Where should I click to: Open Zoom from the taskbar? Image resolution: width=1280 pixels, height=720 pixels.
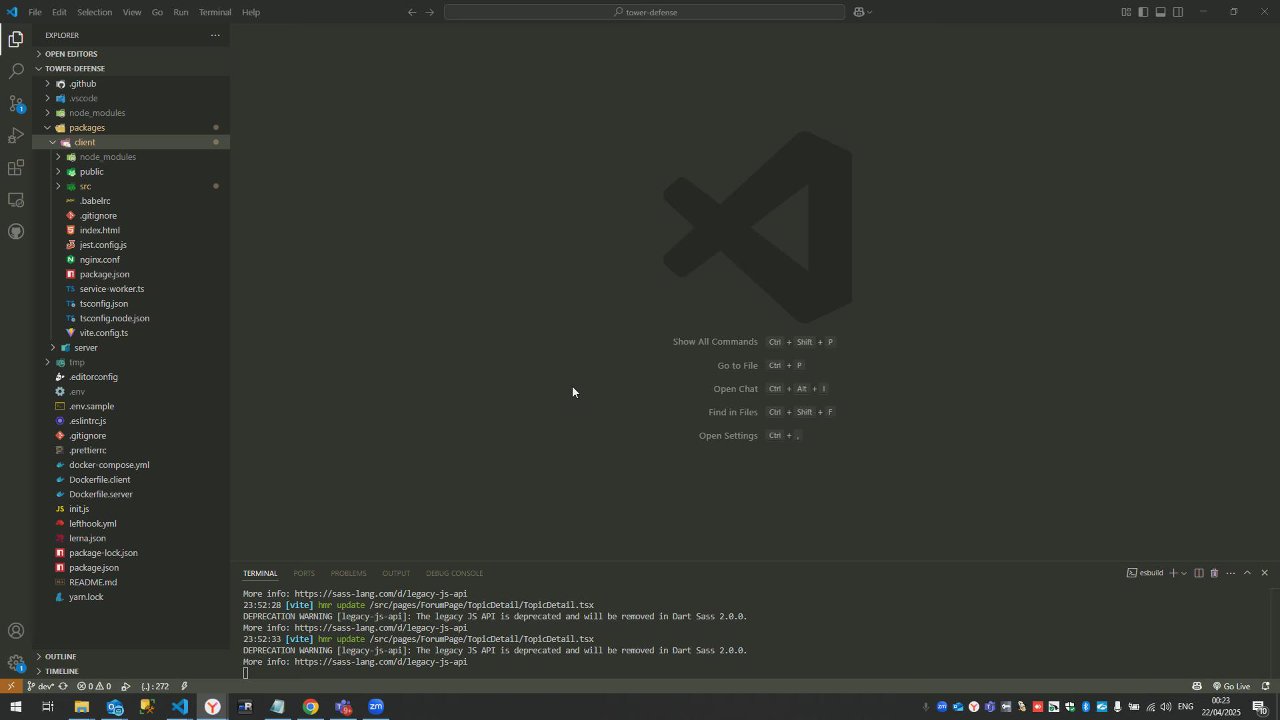click(376, 707)
